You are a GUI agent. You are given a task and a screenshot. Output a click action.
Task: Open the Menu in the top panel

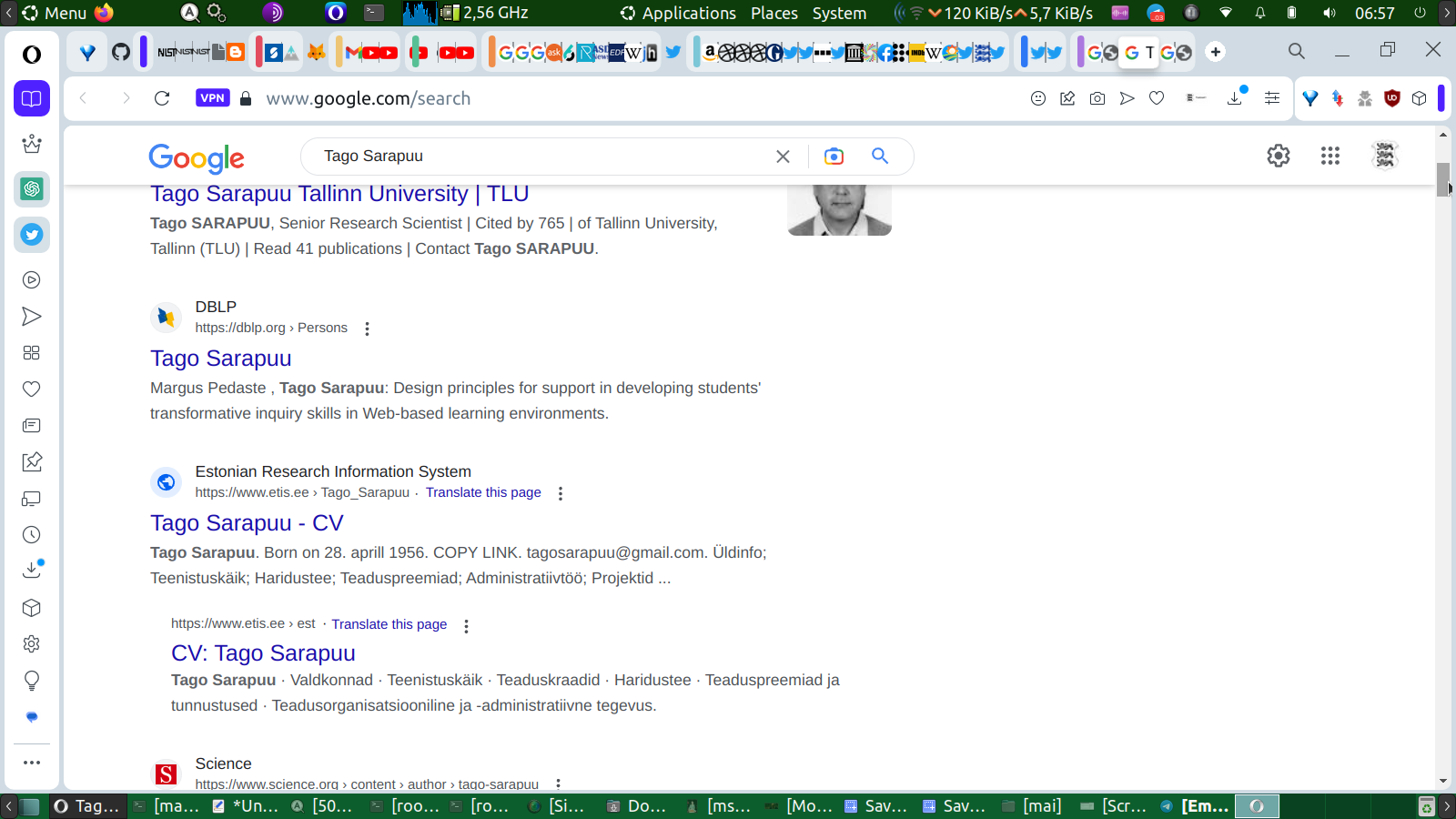pyautogui.click(x=55, y=13)
